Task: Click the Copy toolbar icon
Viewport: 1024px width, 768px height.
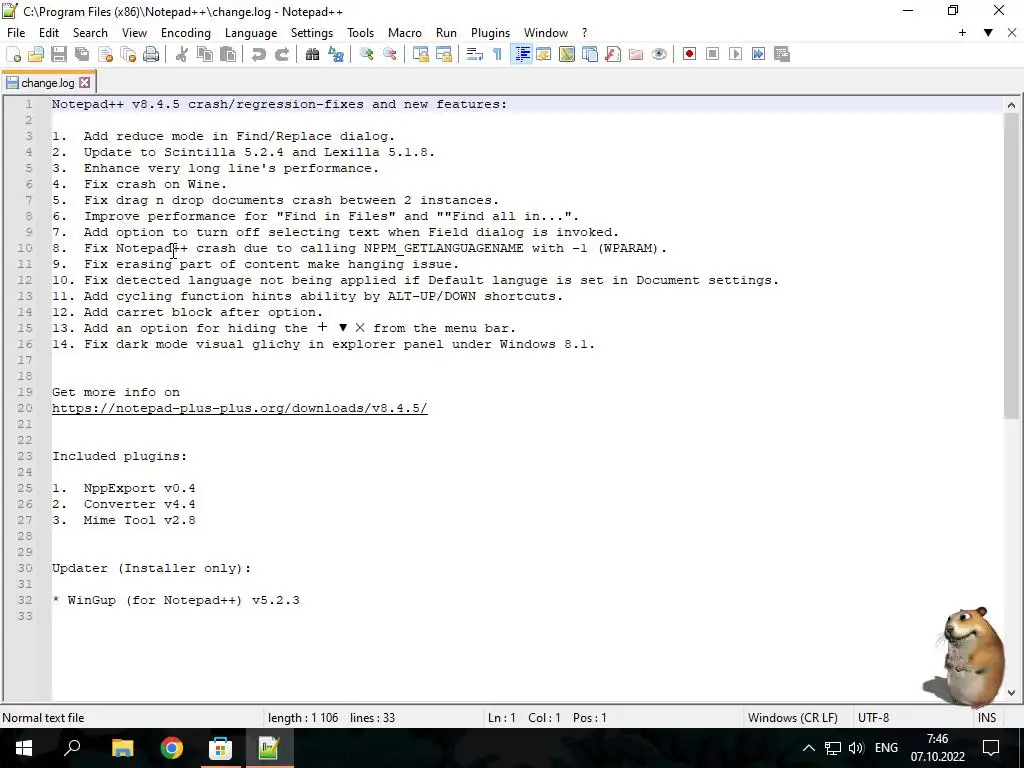Action: (204, 54)
